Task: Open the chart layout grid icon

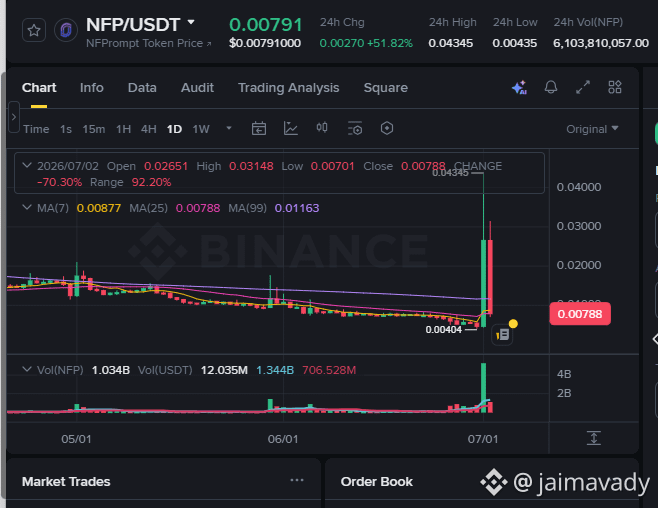Action: (615, 87)
